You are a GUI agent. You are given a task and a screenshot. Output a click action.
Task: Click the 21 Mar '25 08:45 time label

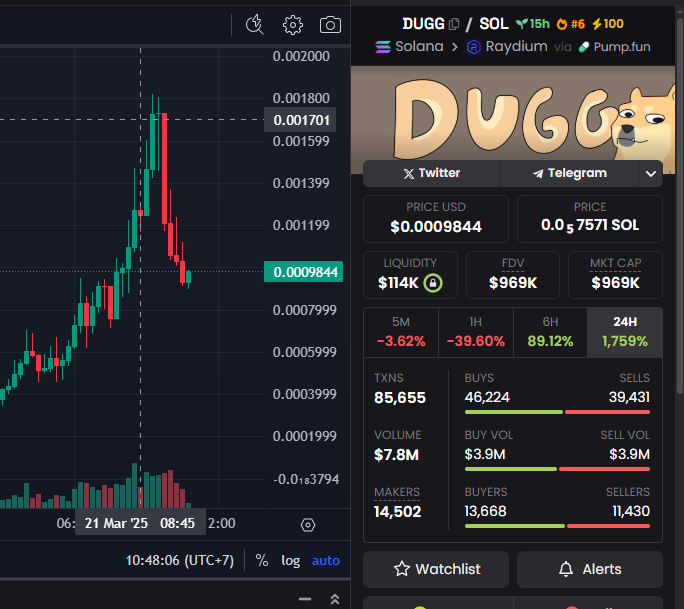140,523
